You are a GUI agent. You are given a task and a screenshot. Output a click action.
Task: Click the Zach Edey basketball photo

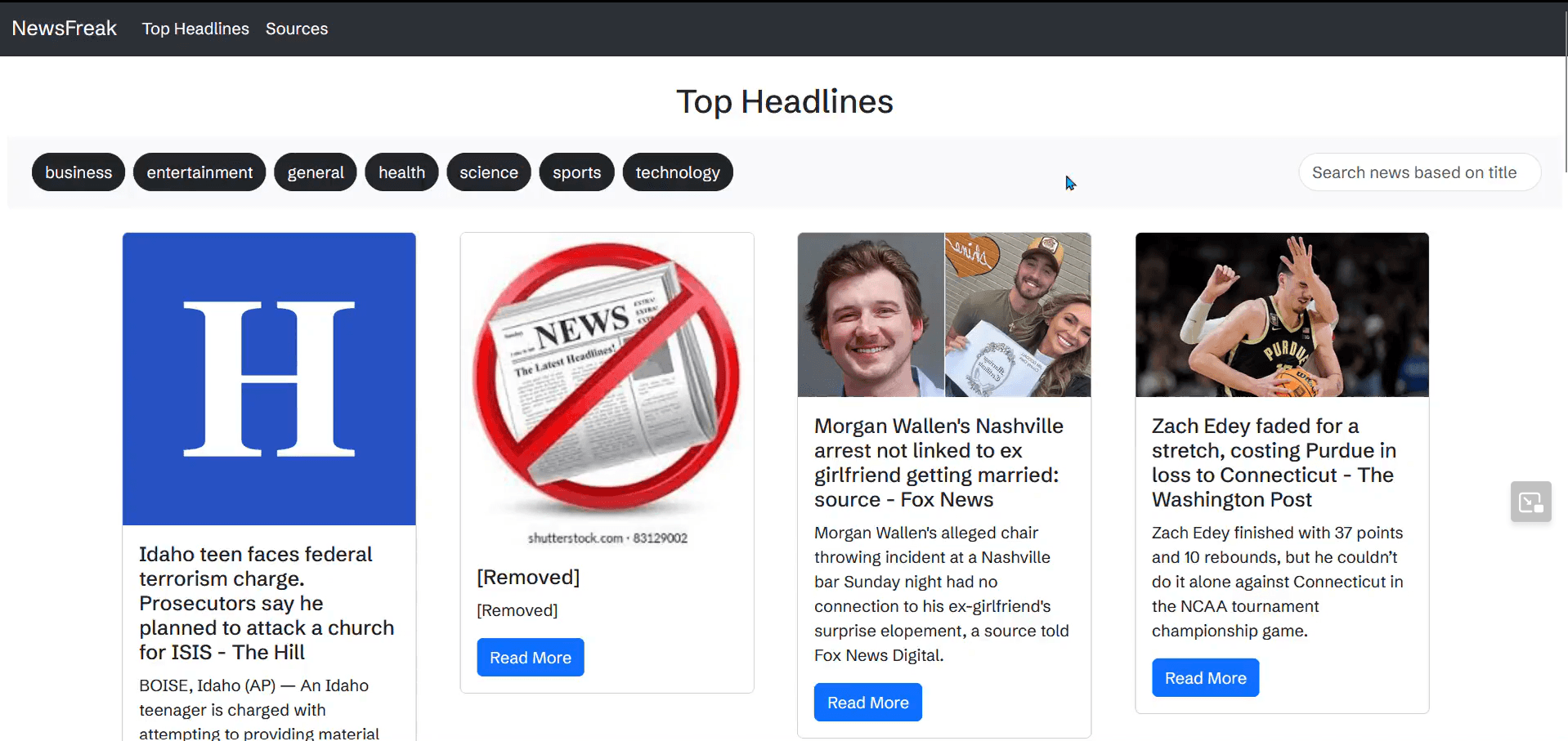coord(1282,315)
